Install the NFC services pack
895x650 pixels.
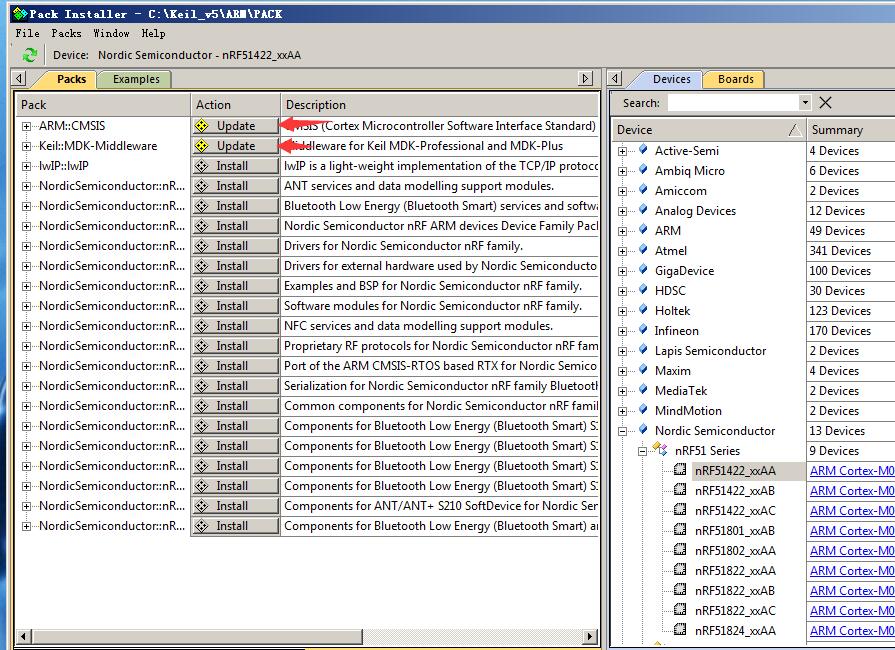point(235,325)
